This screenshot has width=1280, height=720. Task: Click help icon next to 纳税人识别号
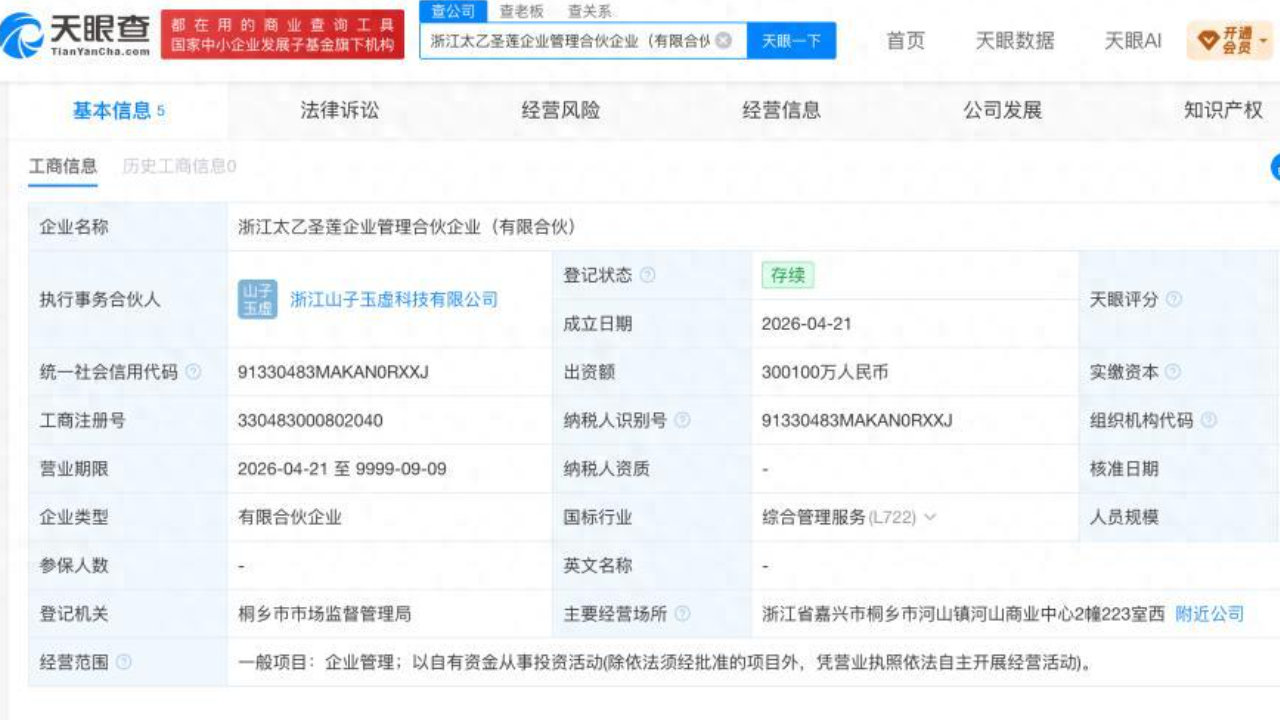coord(682,420)
